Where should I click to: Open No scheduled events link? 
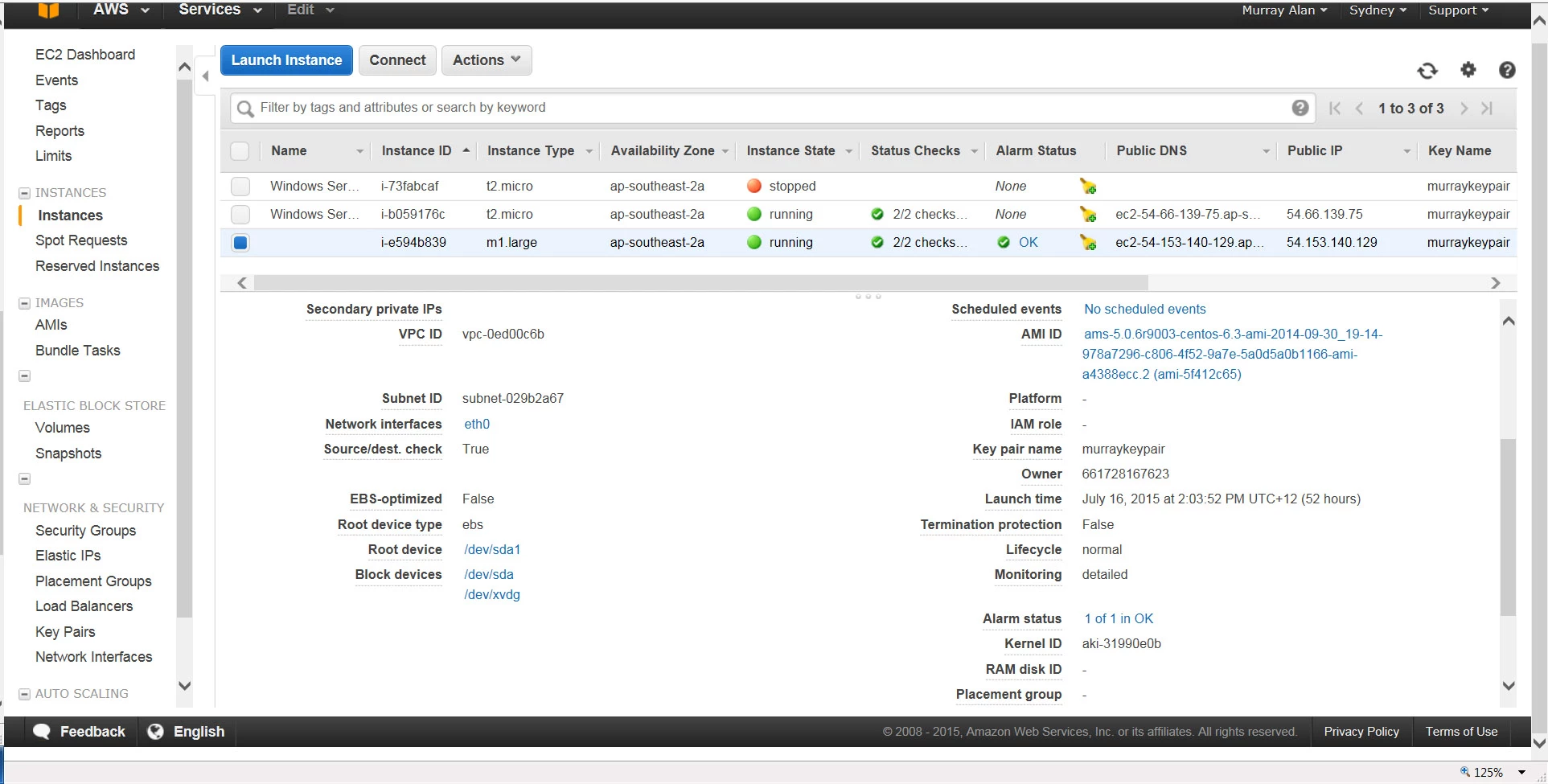tap(1145, 309)
